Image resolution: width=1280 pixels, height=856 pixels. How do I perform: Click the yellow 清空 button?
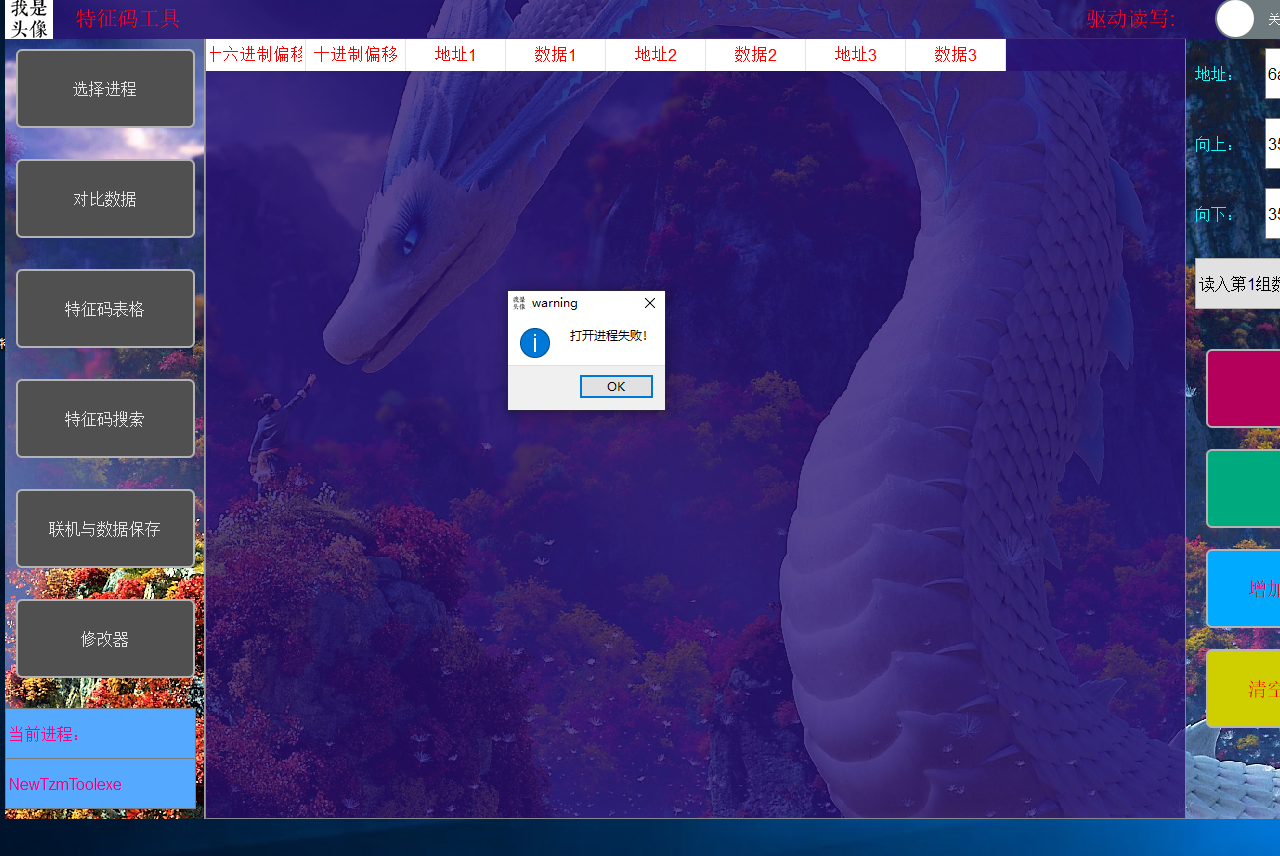tap(1246, 688)
